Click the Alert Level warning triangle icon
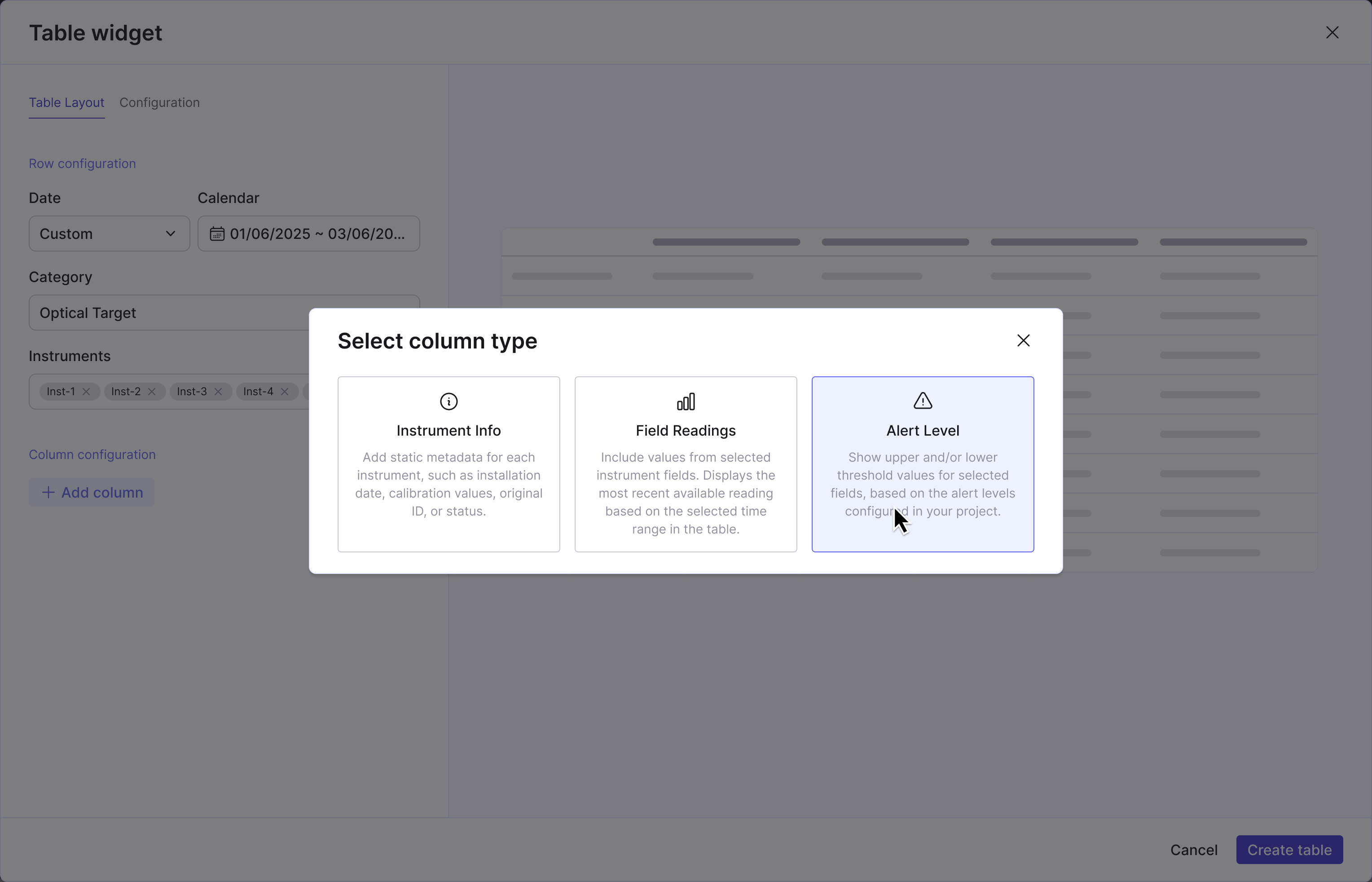 922,401
